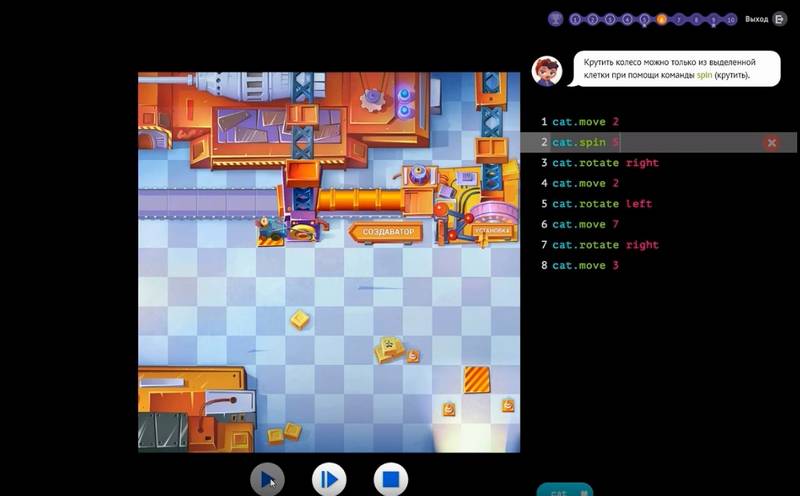Jump to level 5 circle
800x496 pixels.
click(644, 19)
